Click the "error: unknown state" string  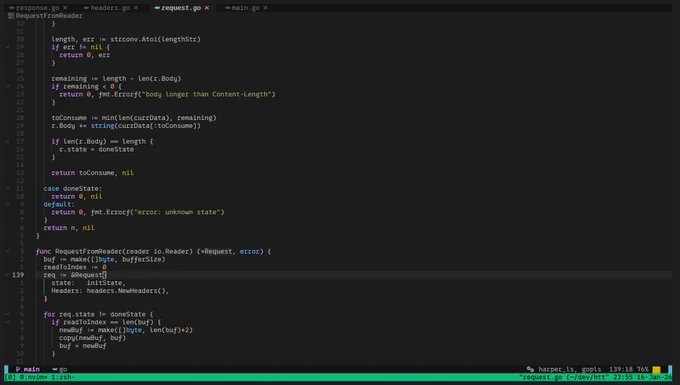179,212
